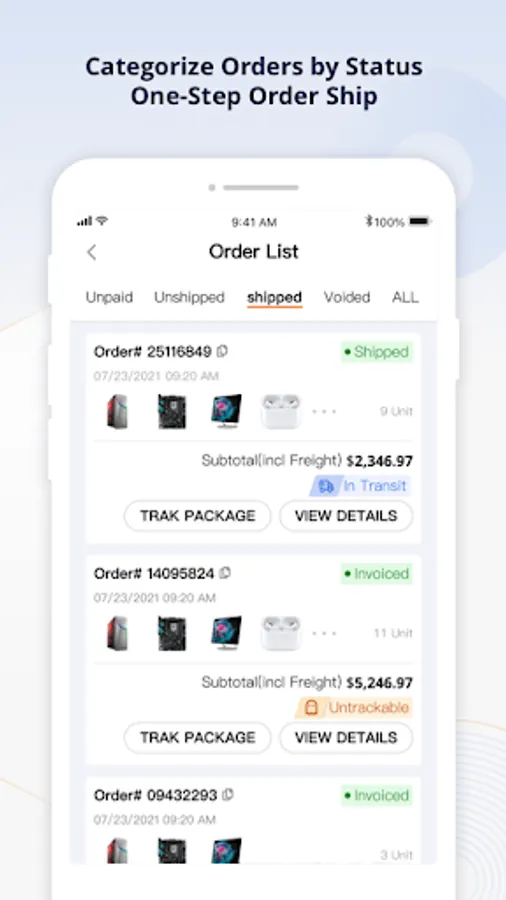Show the ALL orders tab
The width and height of the screenshot is (506, 900).
point(405,297)
